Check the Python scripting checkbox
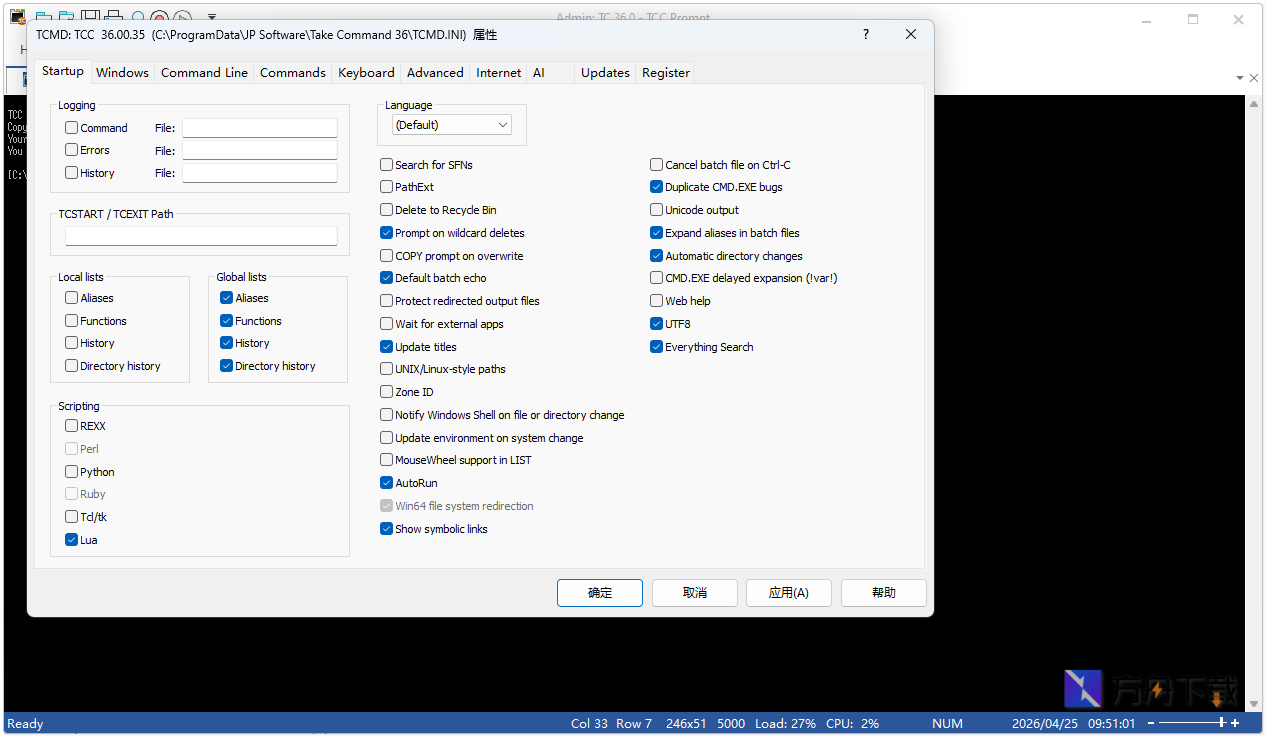This screenshot has height=738, width=1267. coord(71,472)
